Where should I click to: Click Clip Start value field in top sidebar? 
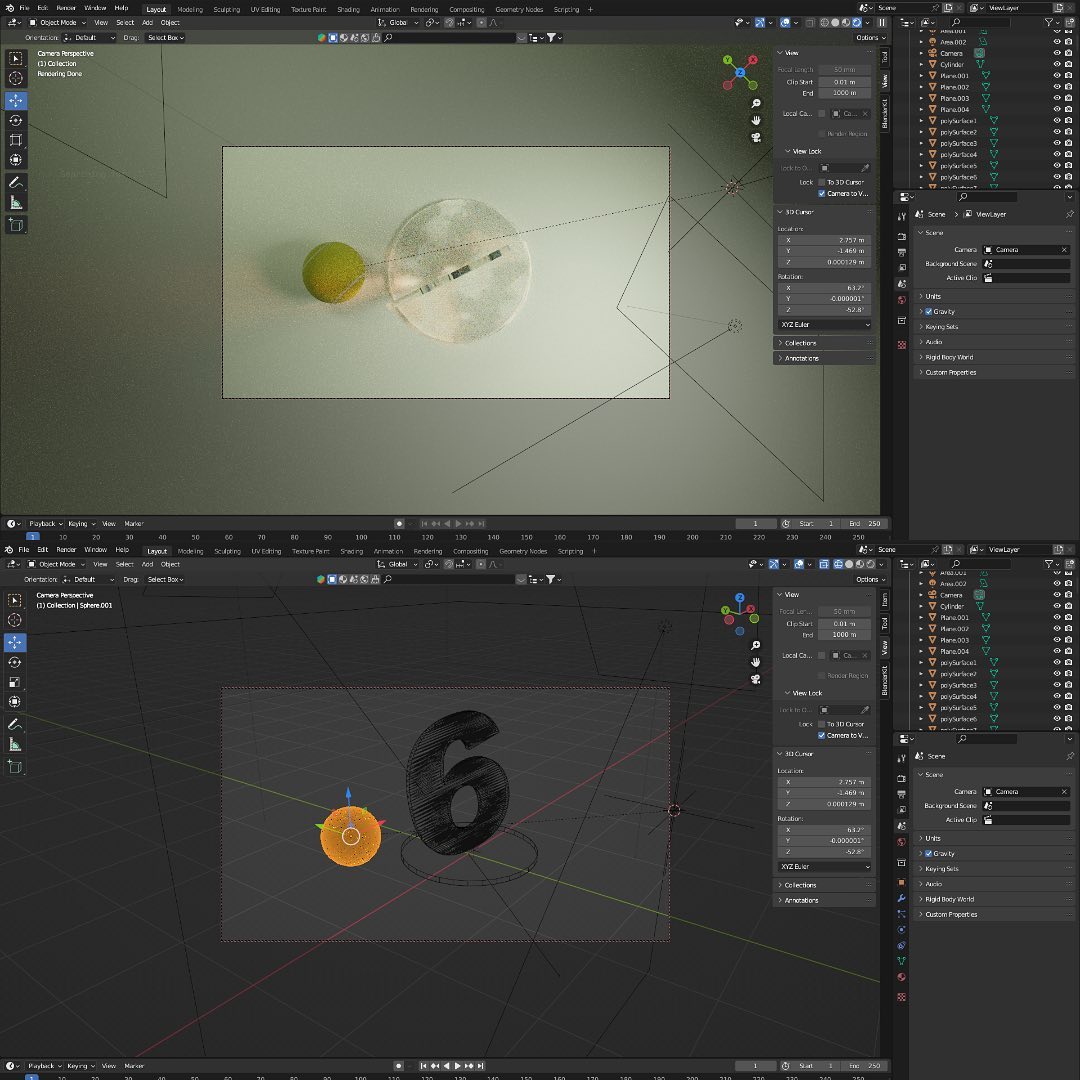(x=844, y=82)
